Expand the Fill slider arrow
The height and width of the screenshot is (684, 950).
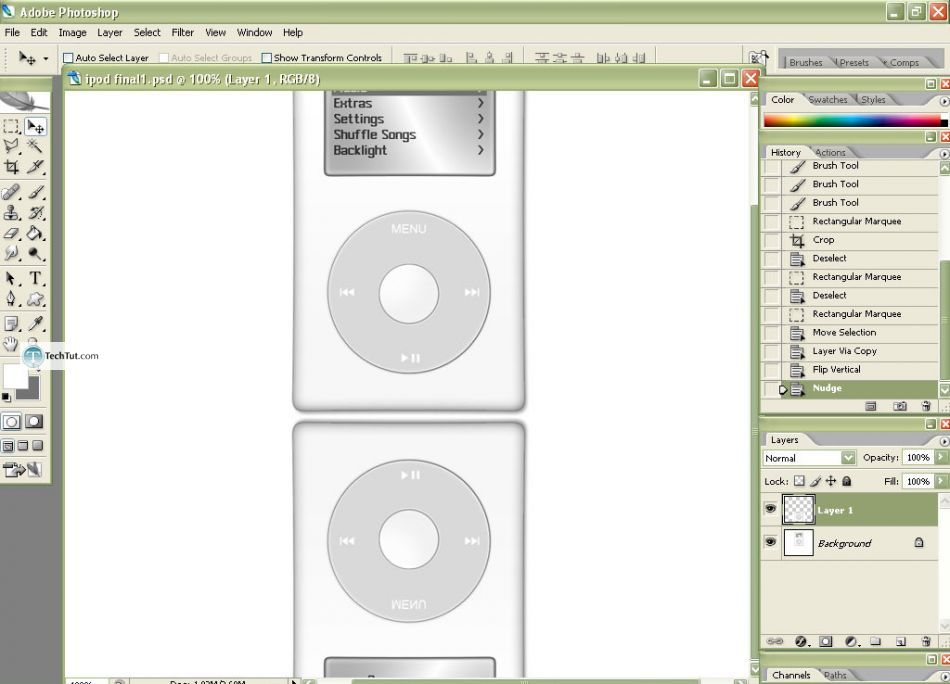[x=941, y=481]
